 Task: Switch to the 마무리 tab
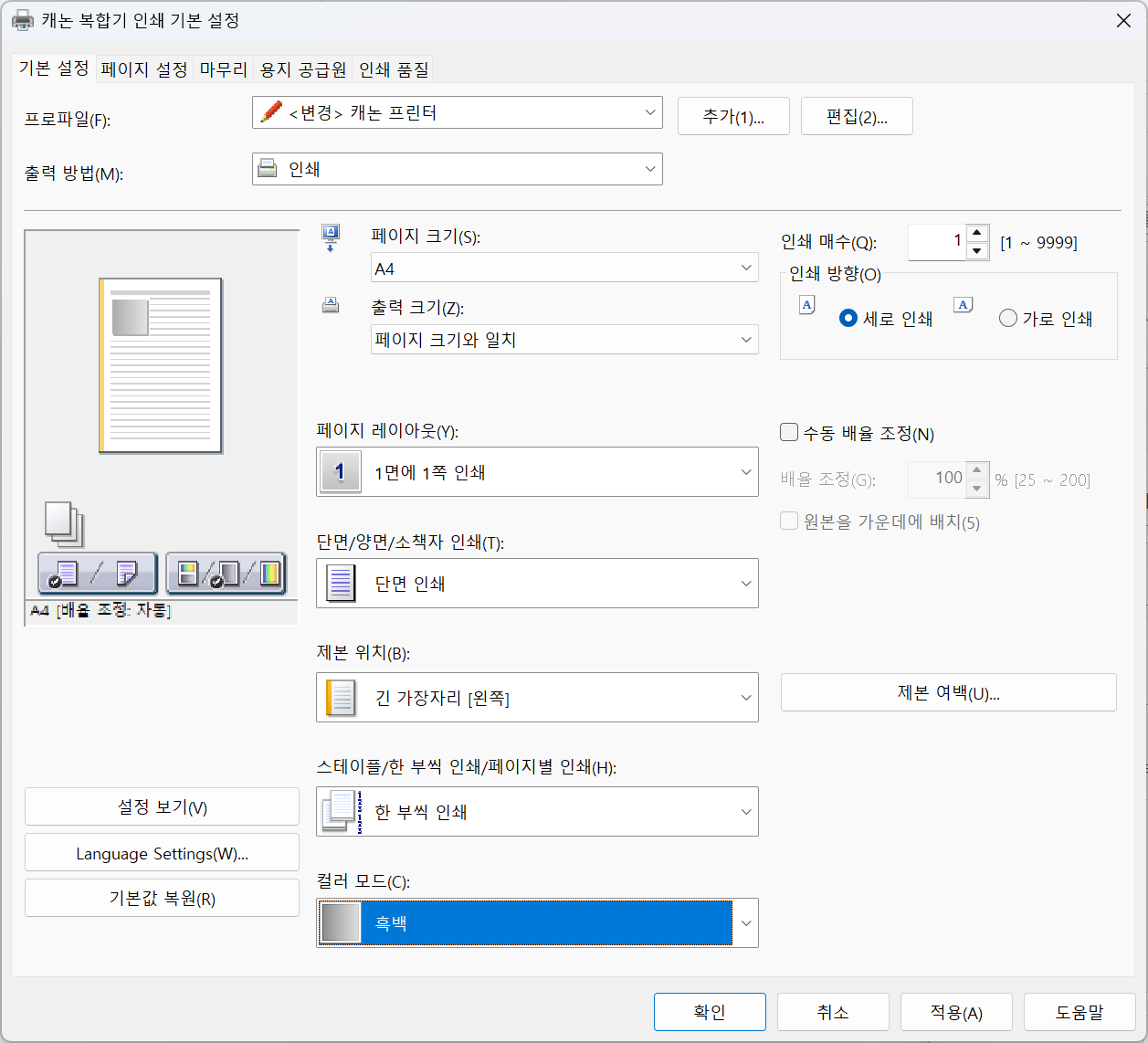(x=223, y=69)
